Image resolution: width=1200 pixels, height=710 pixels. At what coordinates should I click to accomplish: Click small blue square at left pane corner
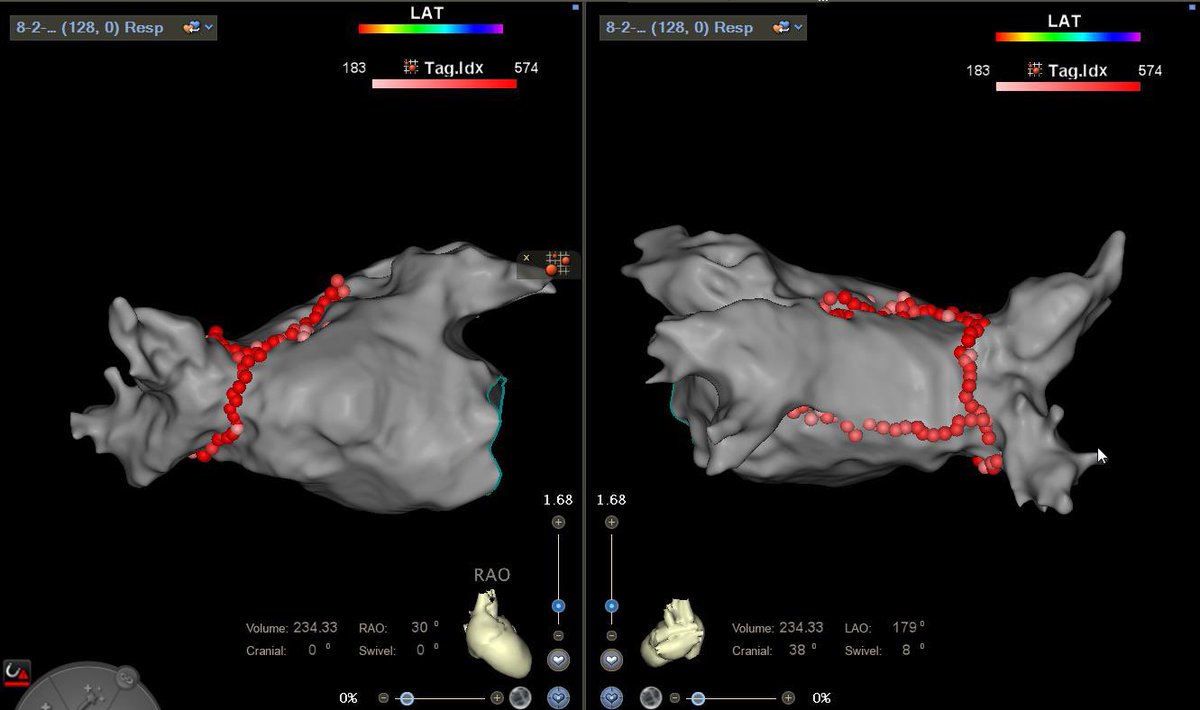(x=575, y=7)
